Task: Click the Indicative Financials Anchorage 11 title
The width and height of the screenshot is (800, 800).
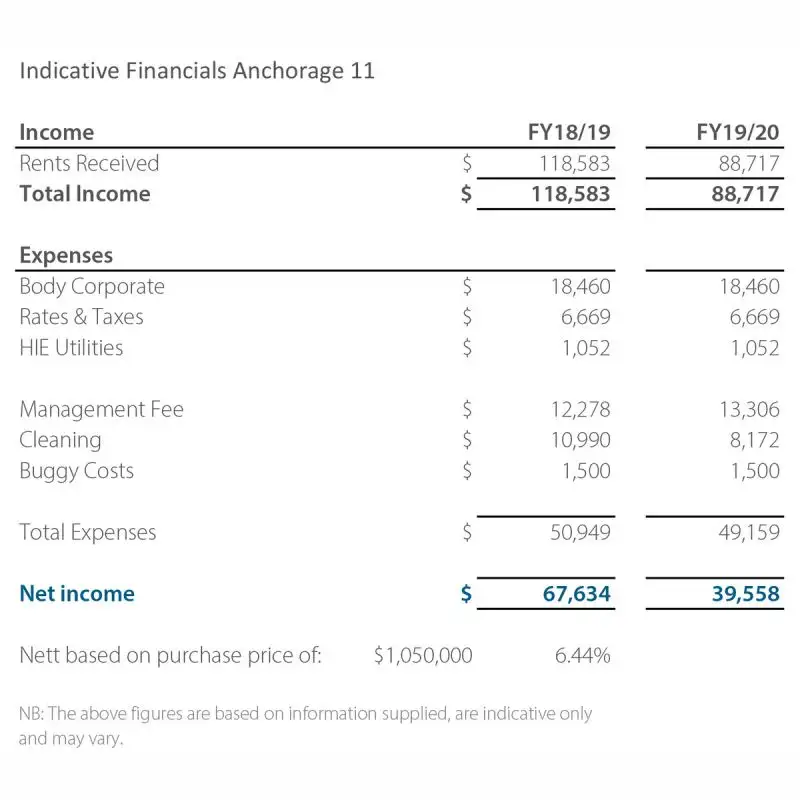Action: 197,71
